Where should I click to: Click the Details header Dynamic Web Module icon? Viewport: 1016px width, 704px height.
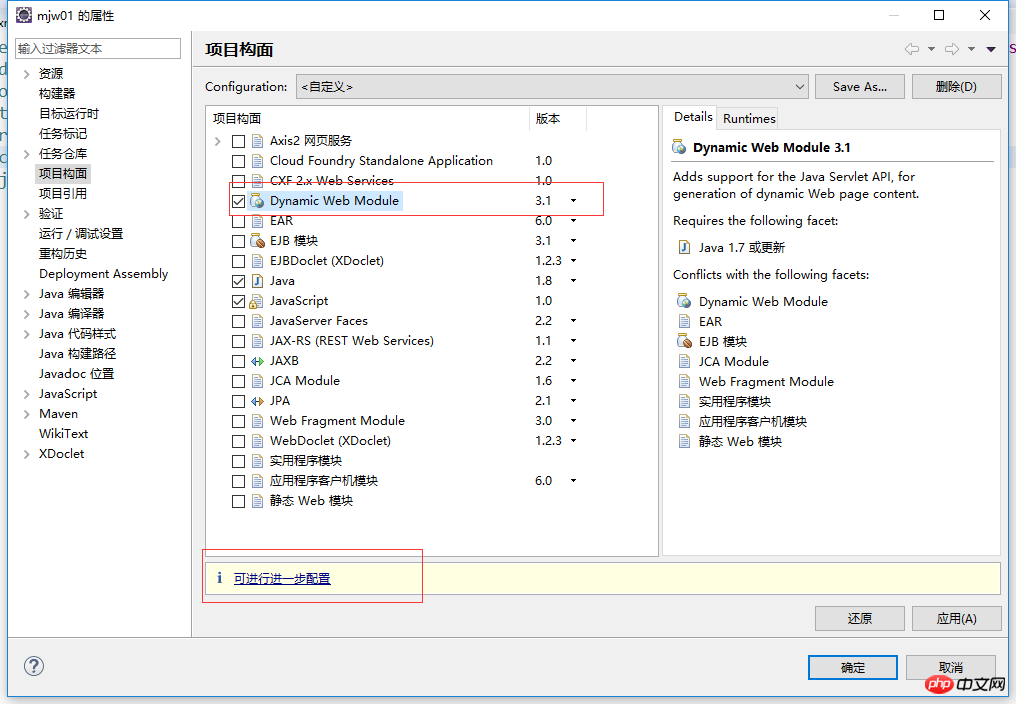(x=679, y=147)
